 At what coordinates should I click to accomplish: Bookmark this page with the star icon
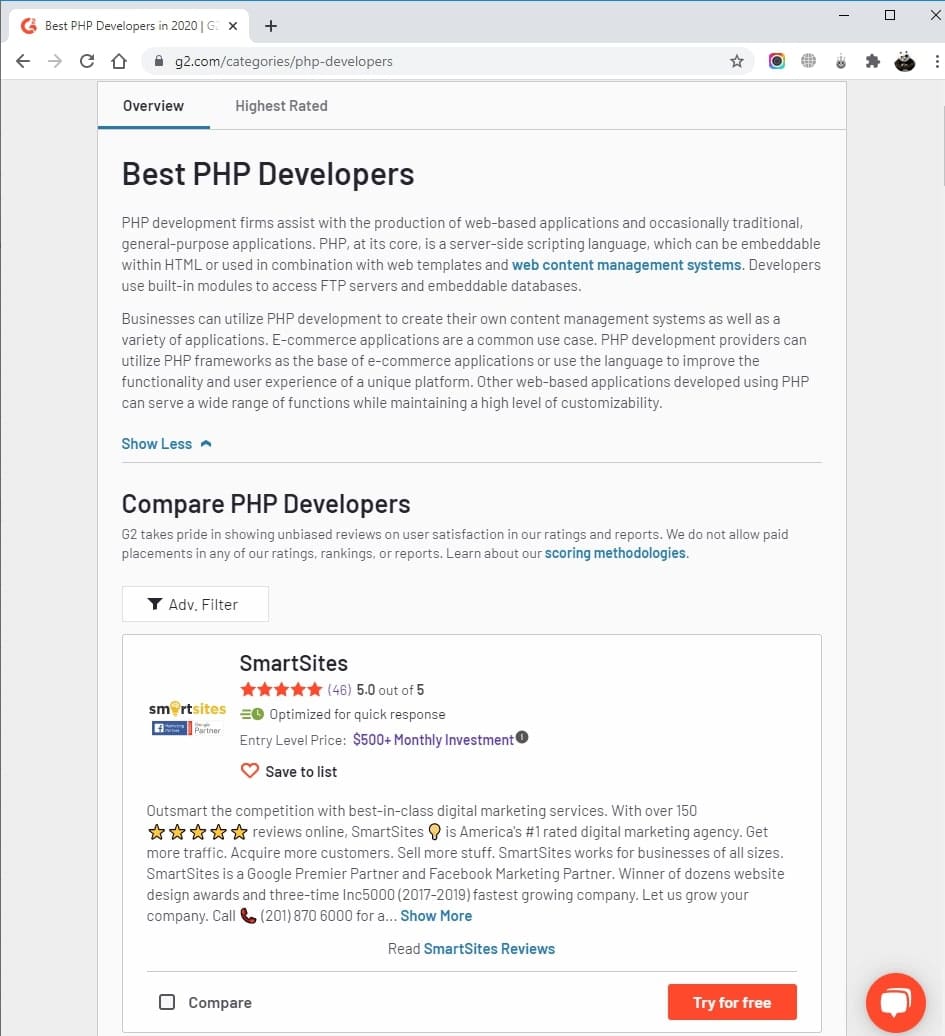coord(737,61)
